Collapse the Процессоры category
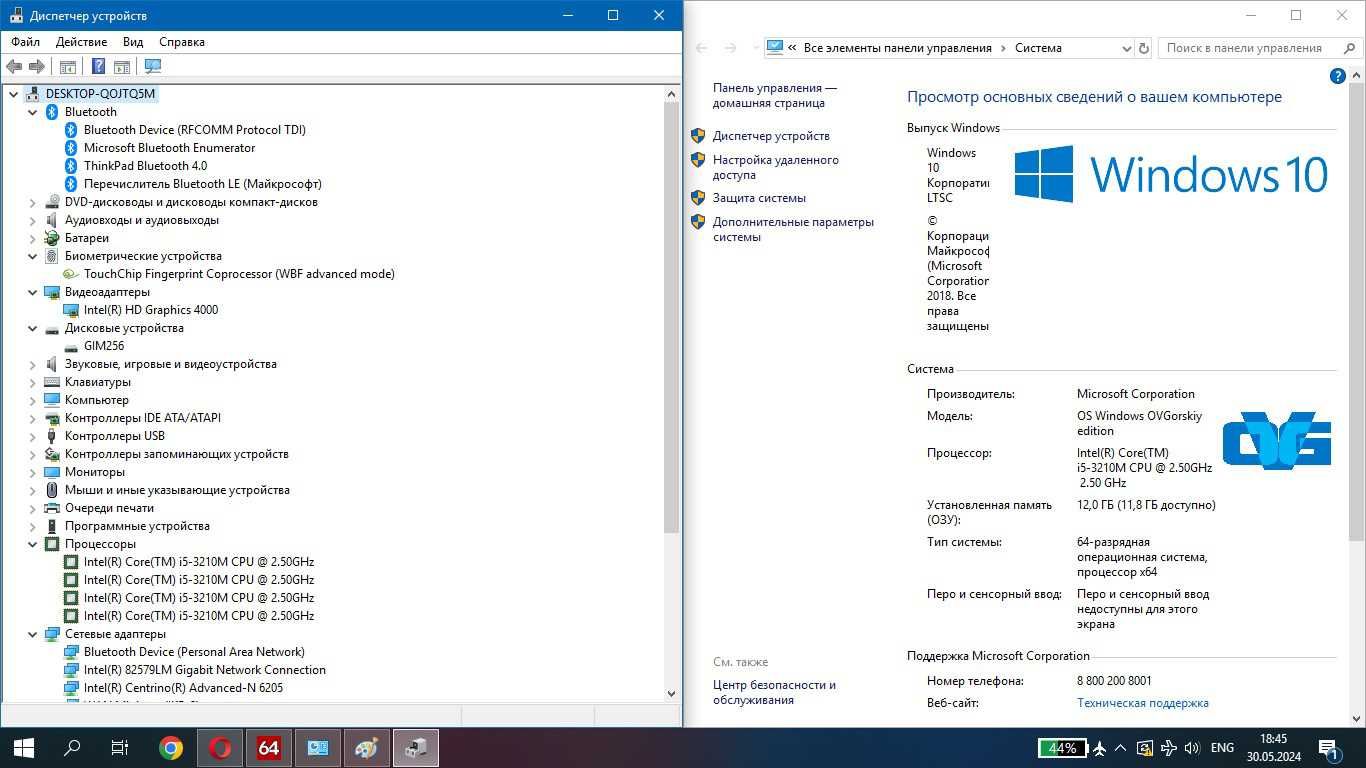Image resolution: width=1366 pixels, height=768 pixels. tap(33, 544)
